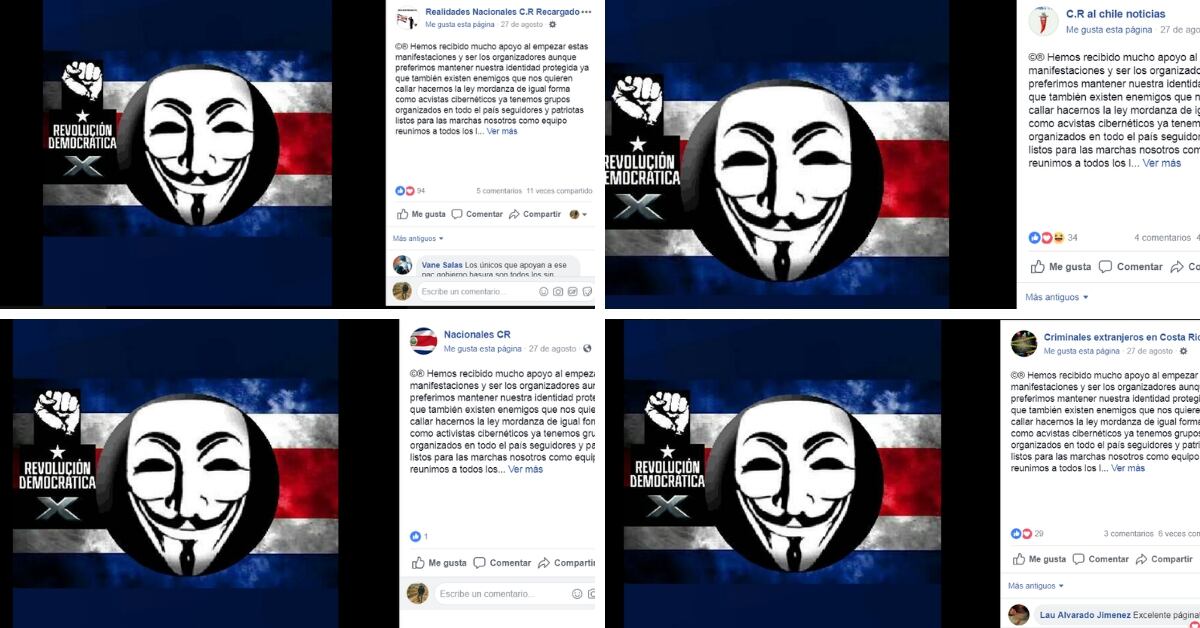Viewport: 1200px width, 628px height.
Task: Open the Nacionales CR flag profile picture
Action: [x=423, y=341]
